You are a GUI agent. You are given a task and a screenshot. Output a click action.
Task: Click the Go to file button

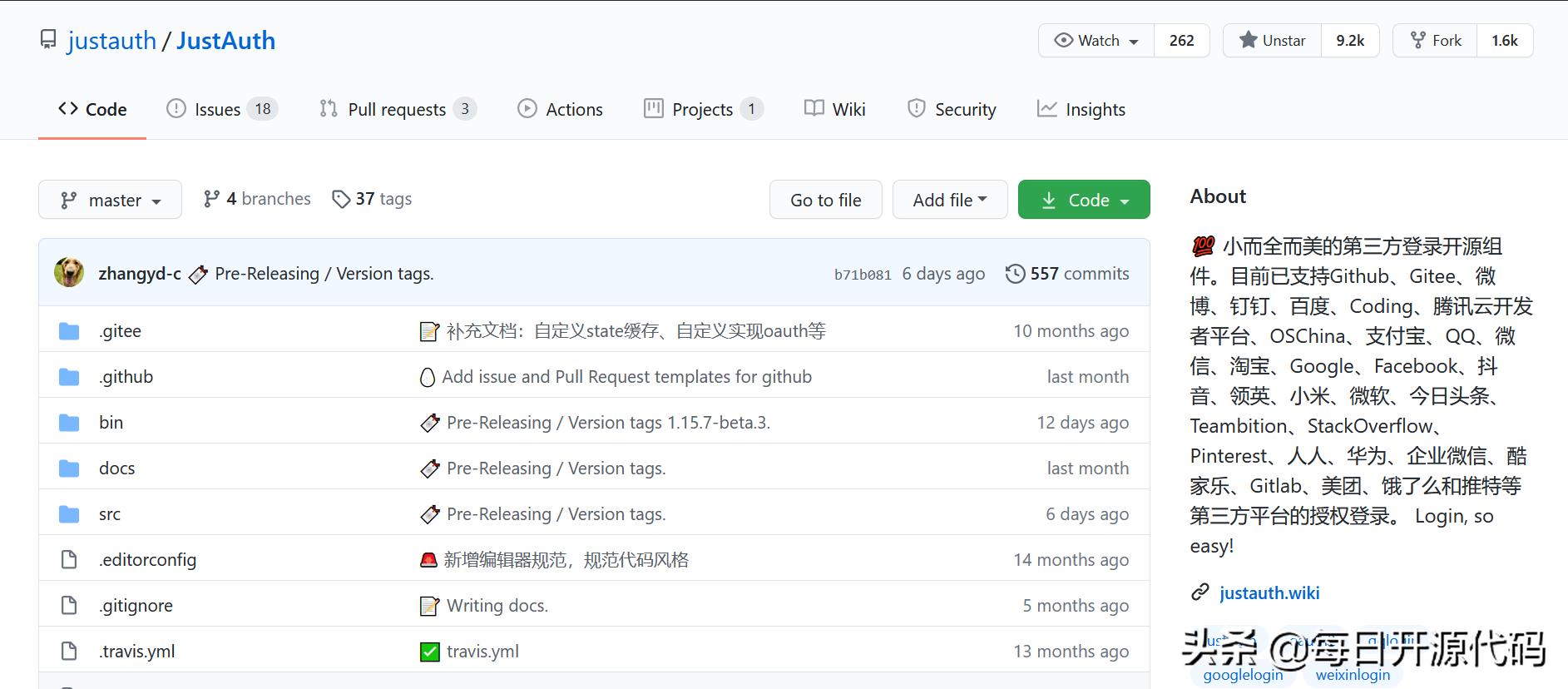pos(826,200)
